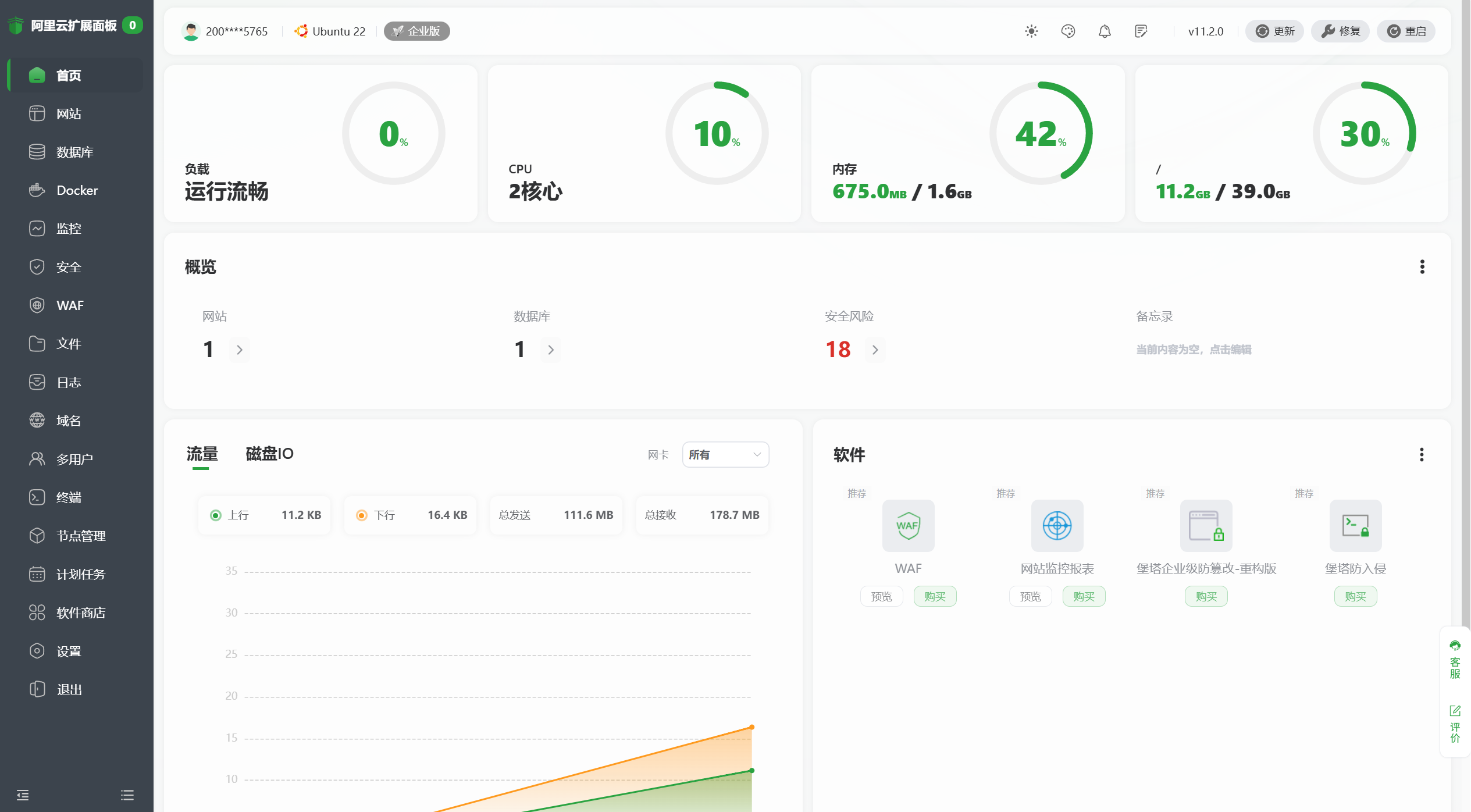This screenshot has width=1471, height=812.
Task: Toggle the 上行 upstream series indicator
Action: pyautogui.click(x=216, y=515)
